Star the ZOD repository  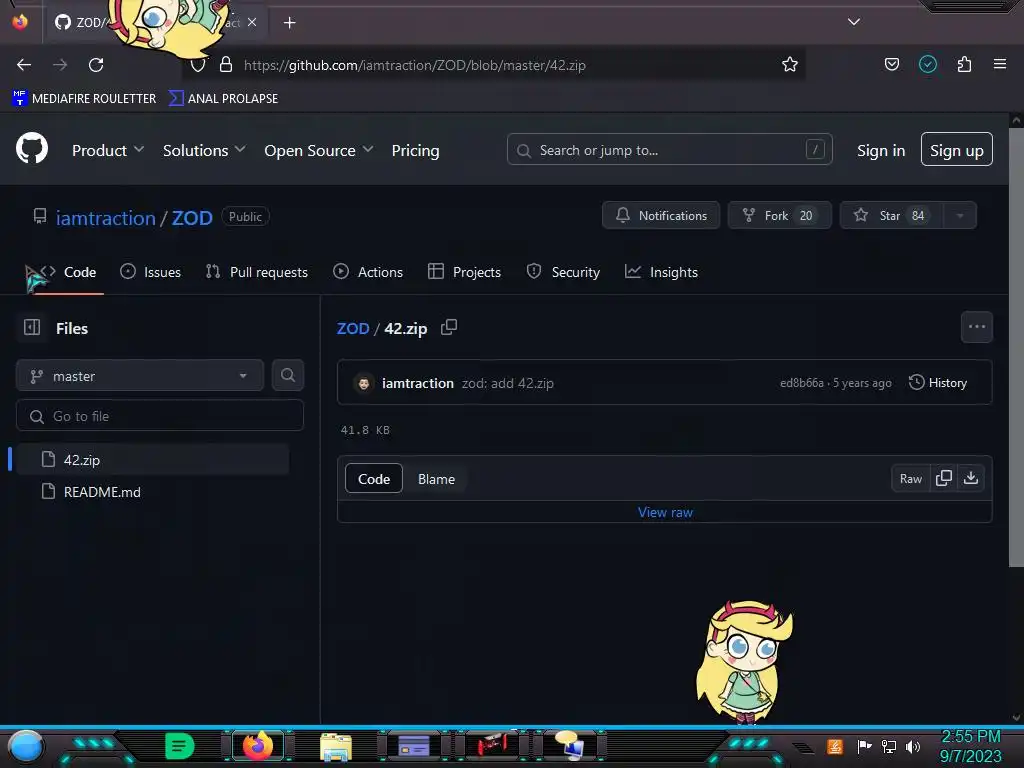tap(891, 216)
